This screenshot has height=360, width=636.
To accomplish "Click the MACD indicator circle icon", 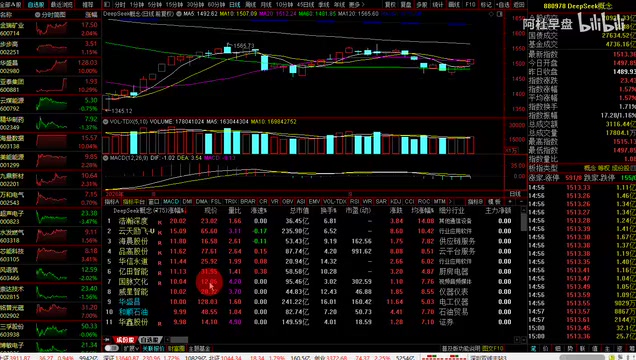I will (105, 158).
